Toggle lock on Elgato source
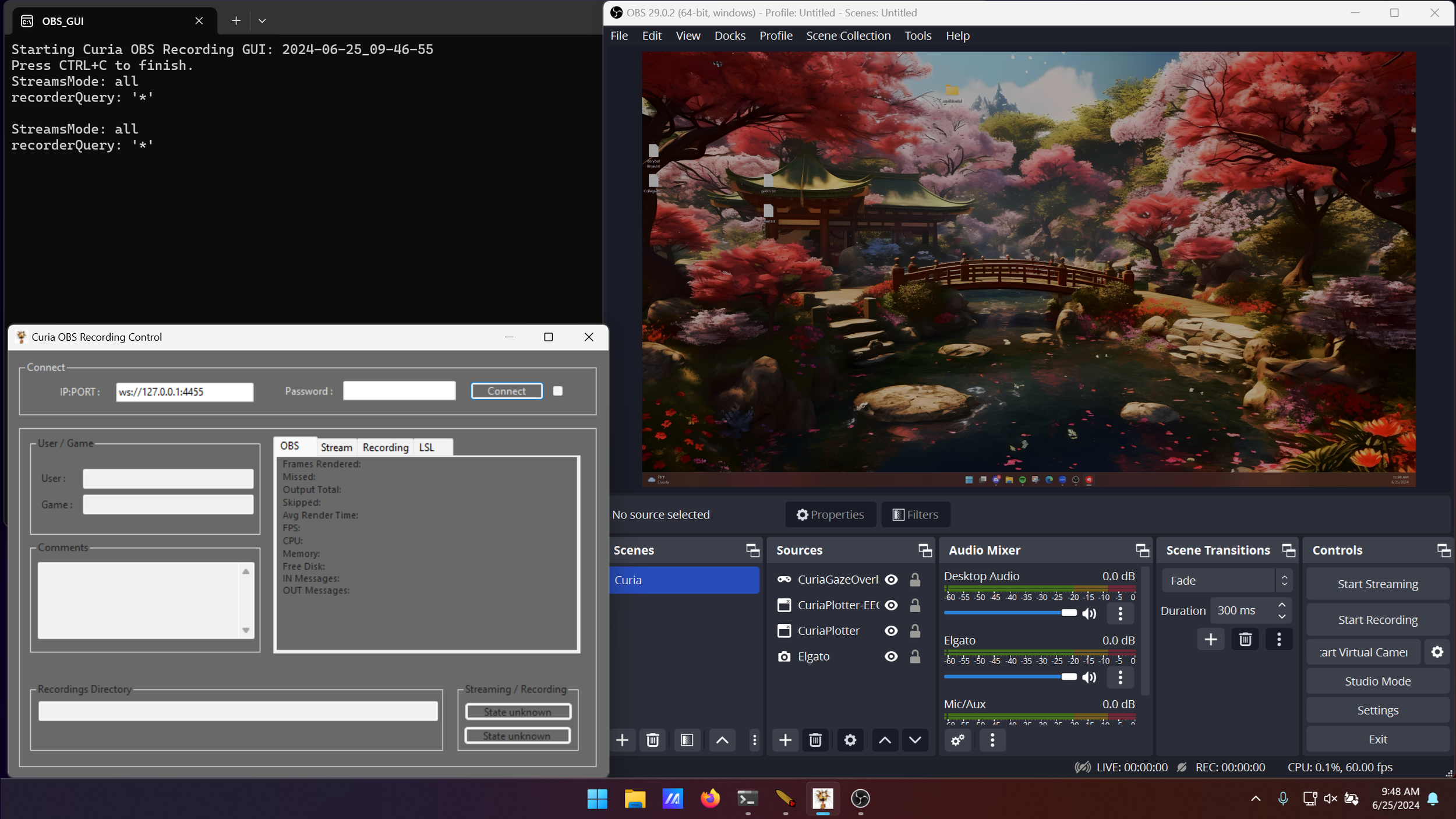 coord(915,656)
